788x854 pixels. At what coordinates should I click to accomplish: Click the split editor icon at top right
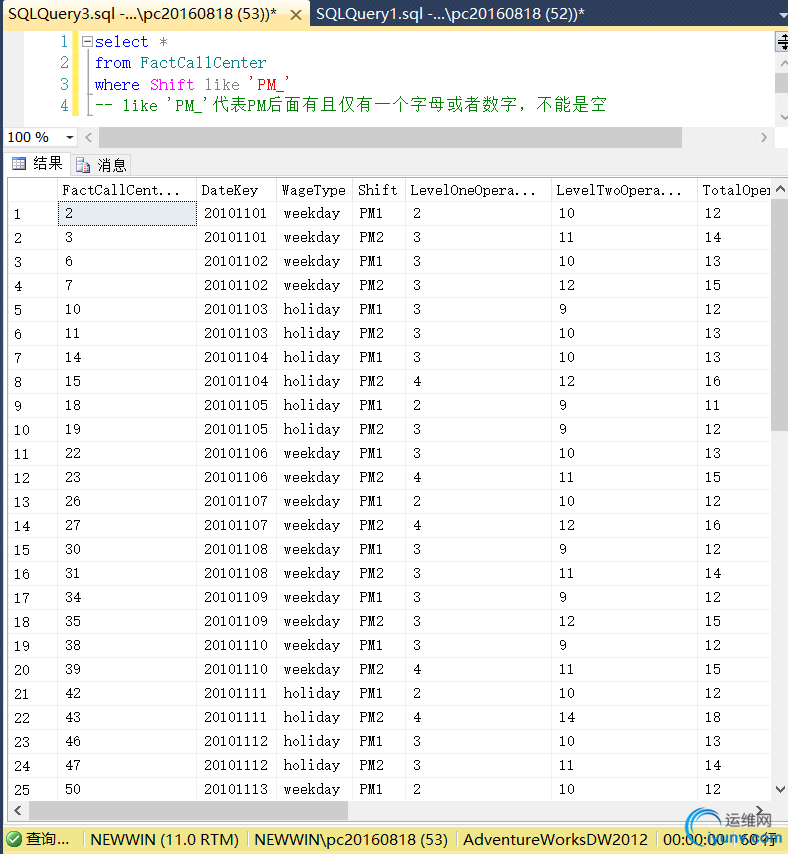pos(782,42)
